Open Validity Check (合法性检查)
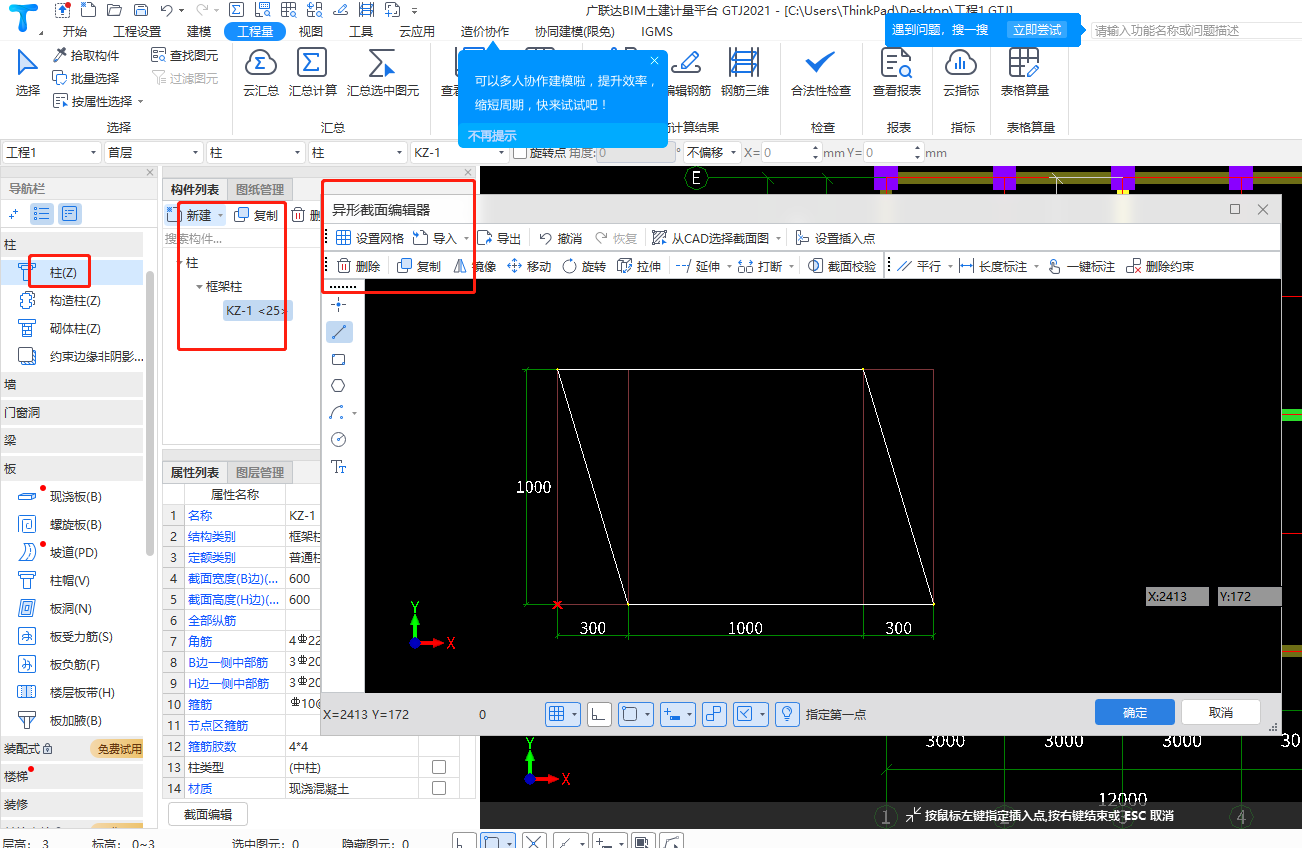This screenshot has width=1302, height=848. click(820, 72)
